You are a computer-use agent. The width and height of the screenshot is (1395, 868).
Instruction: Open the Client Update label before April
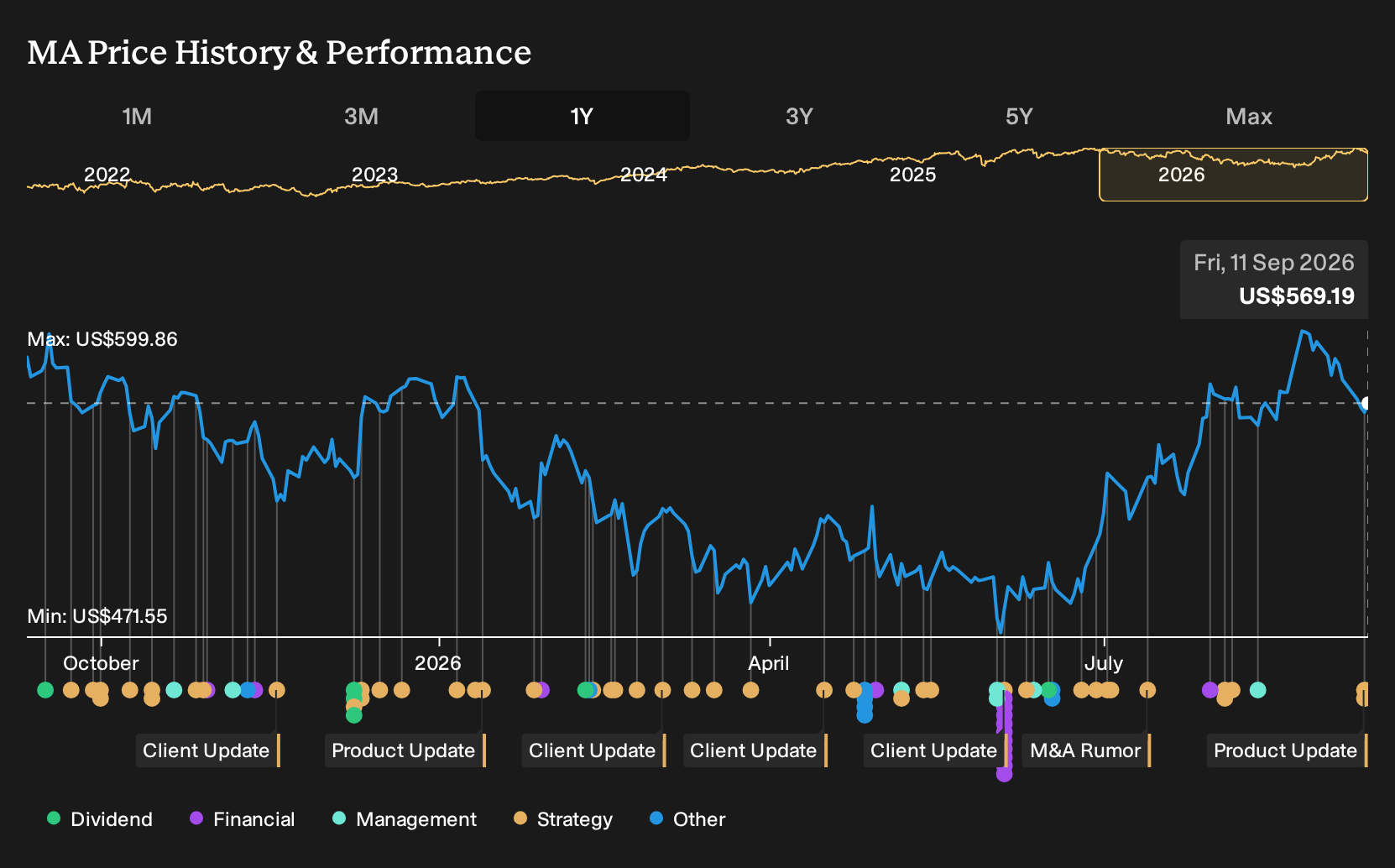click(593, 750)
